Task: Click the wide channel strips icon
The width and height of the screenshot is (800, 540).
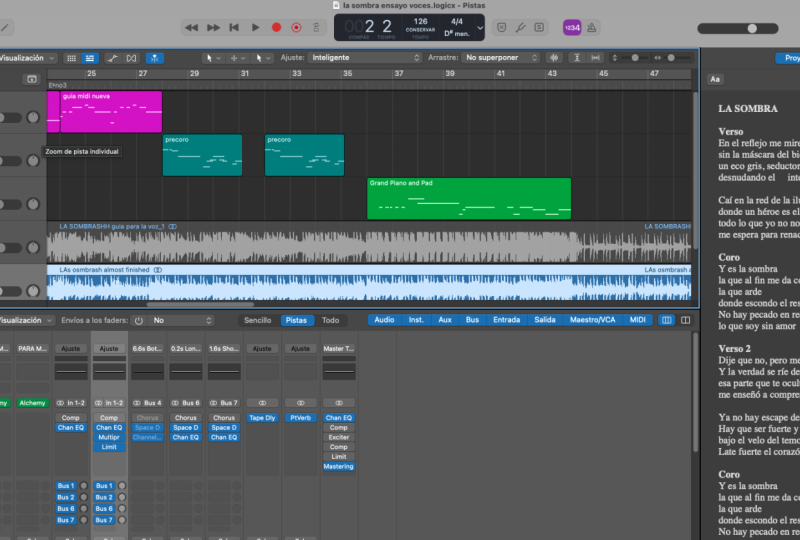Action: (685, 320)
